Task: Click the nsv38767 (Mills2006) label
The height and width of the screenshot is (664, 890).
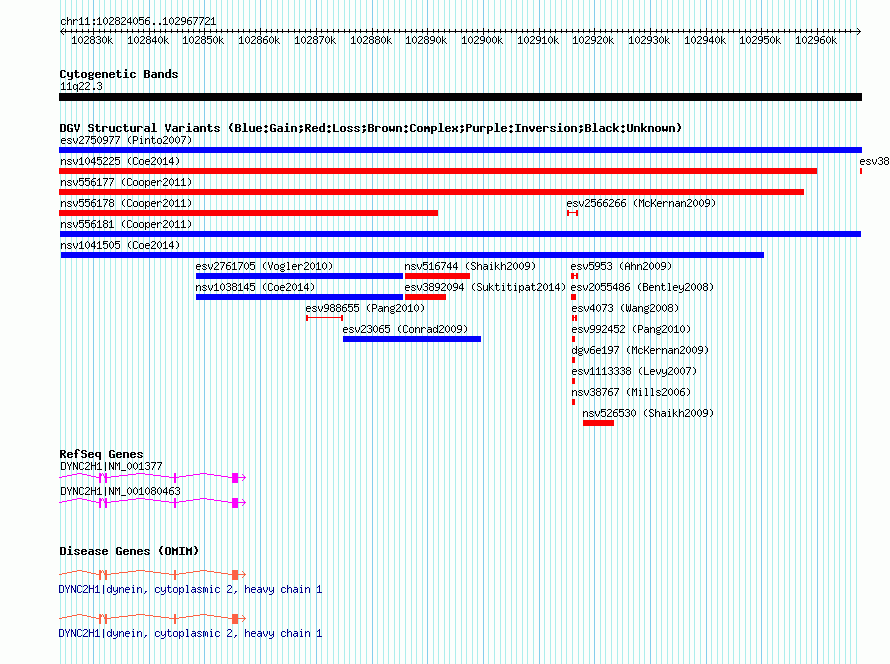Action: point(631,392)
